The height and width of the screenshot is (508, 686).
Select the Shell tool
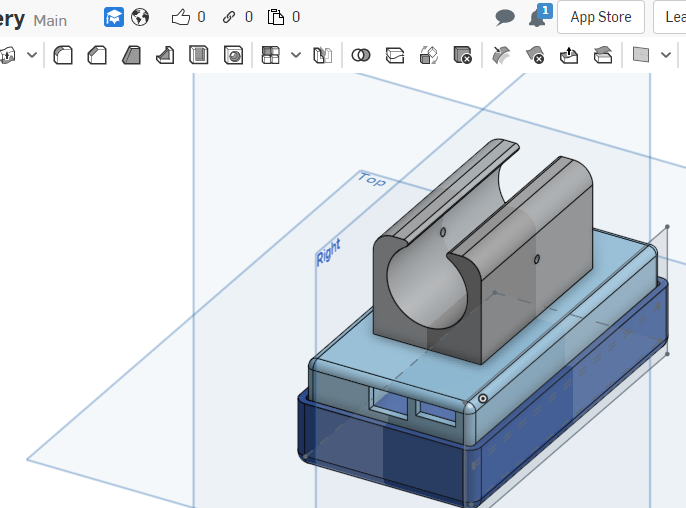tap(199, 55)
